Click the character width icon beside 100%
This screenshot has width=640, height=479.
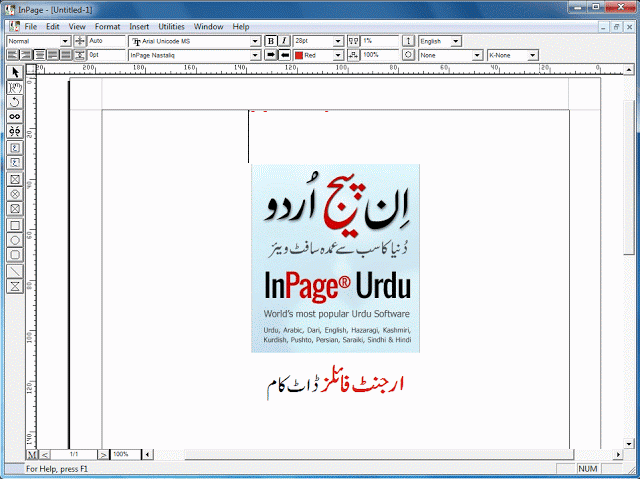pyautogui.click(x=353, y=55)
